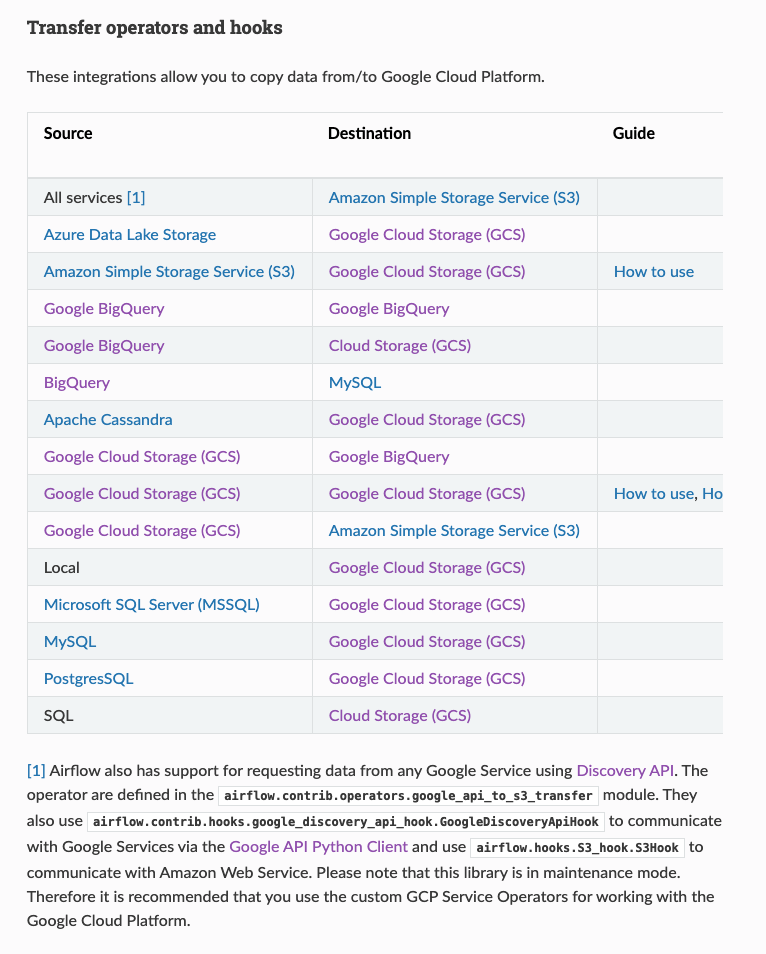Open Google BigQuery source beside Cloud Storage (GCS) destination
Image resolution: width=766 pixels, height=954 pixels.
tap(104, 346)
